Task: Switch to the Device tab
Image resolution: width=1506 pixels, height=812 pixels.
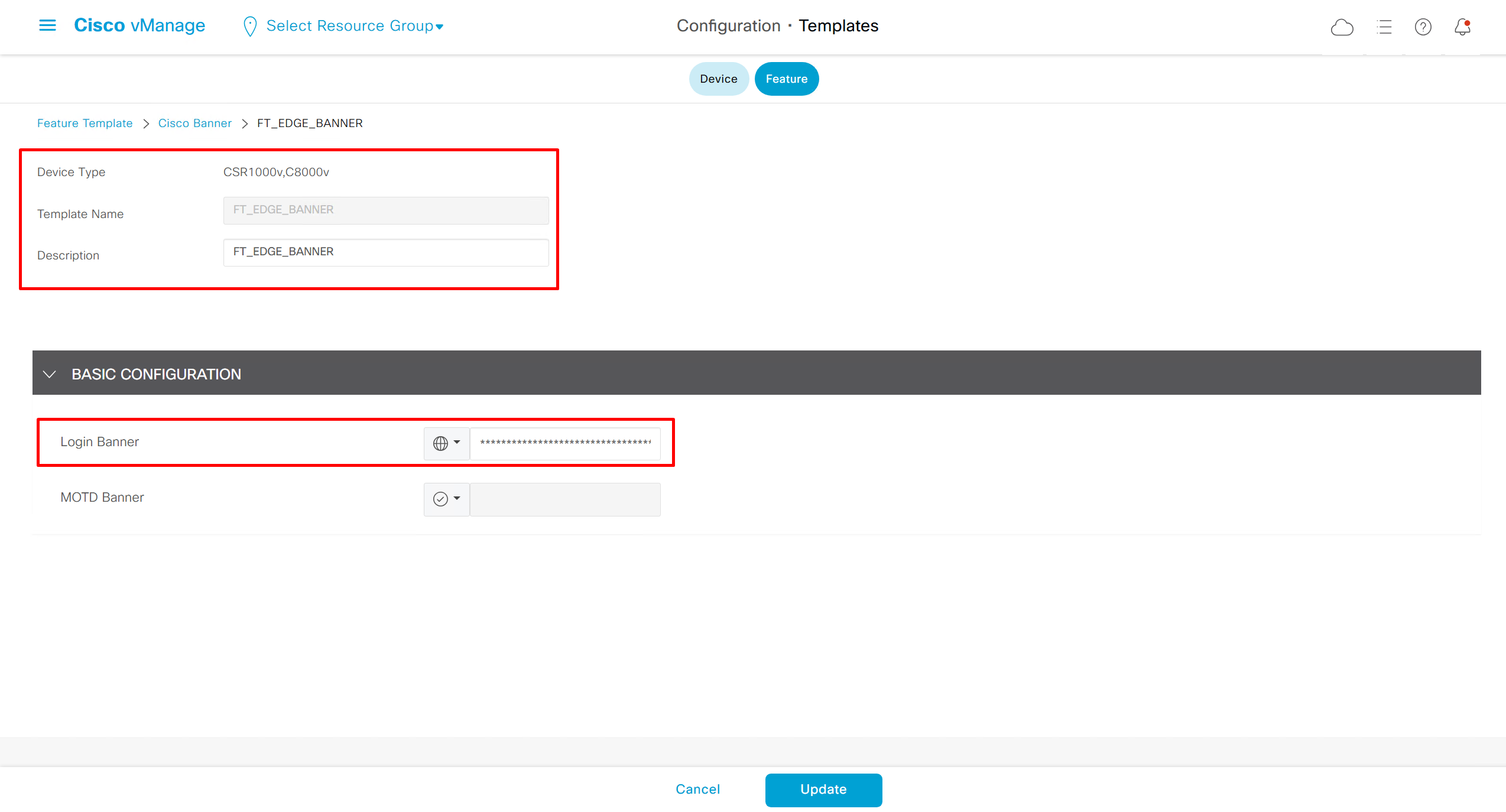Action: pyautogui.click(x=718, y=79)
